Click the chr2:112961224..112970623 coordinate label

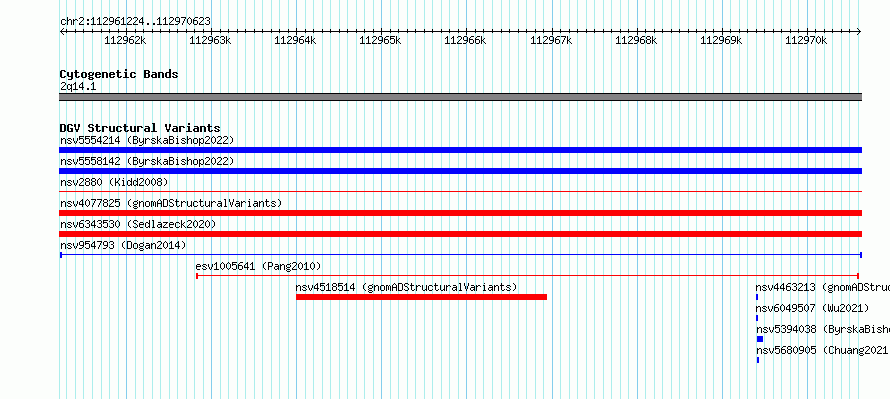135,21
